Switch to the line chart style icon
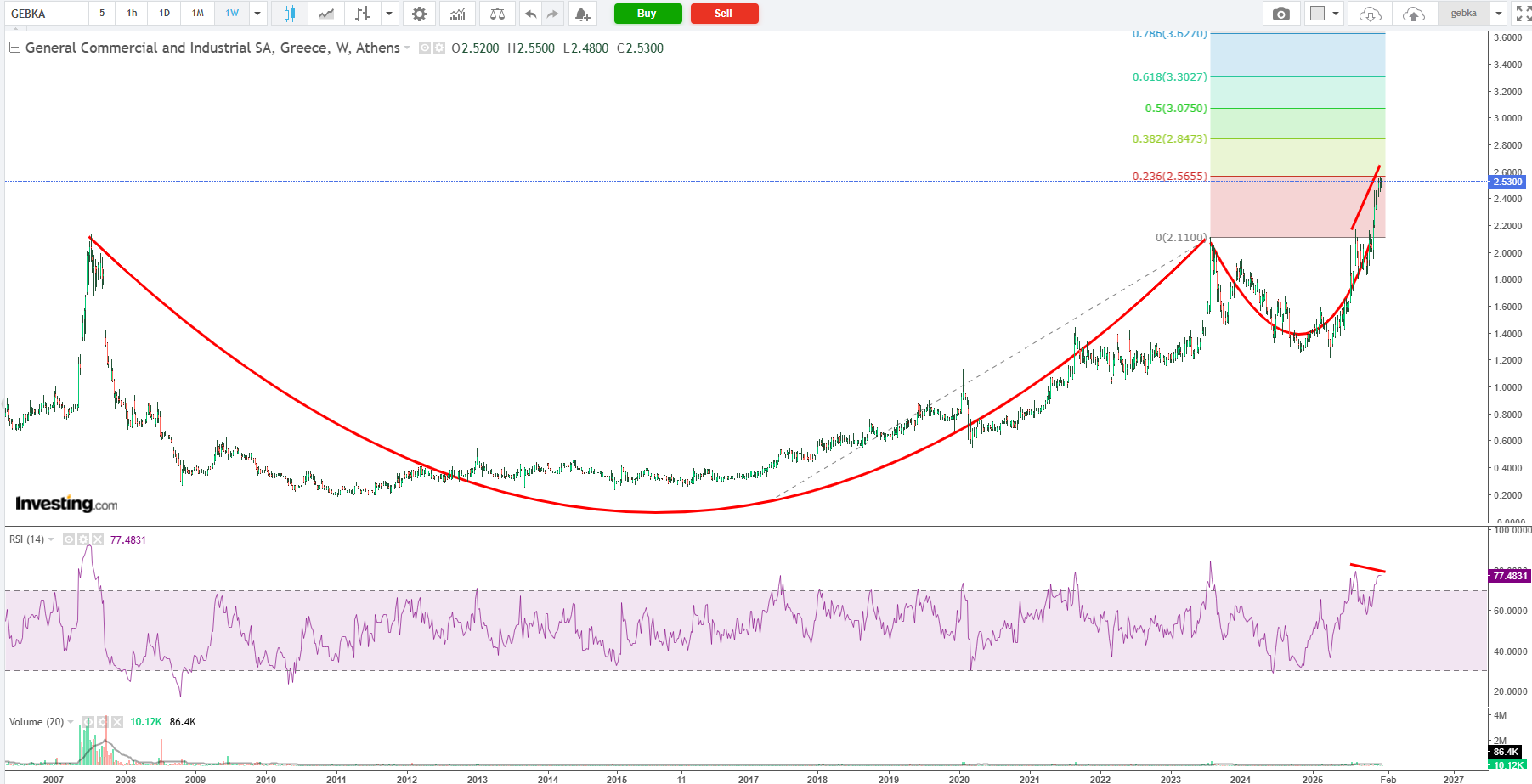Image resolution: width=1532 pixels, height=784 pixels. [325, 14]
